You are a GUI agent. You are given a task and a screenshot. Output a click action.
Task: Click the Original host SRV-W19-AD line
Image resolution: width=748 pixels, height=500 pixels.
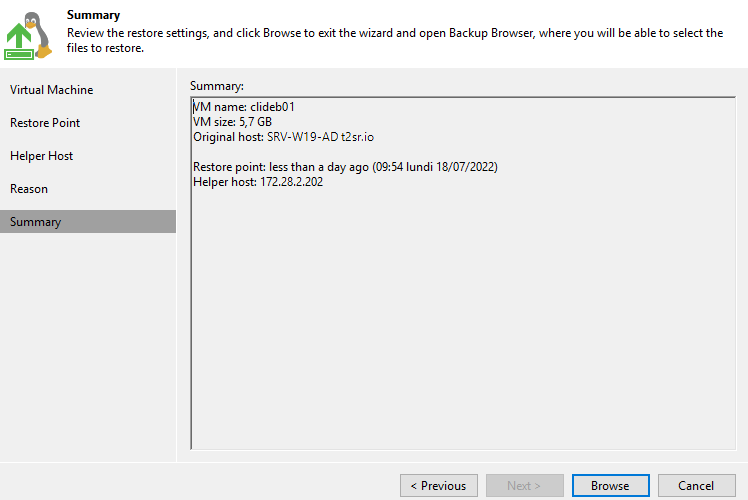[x=283, y=137]
